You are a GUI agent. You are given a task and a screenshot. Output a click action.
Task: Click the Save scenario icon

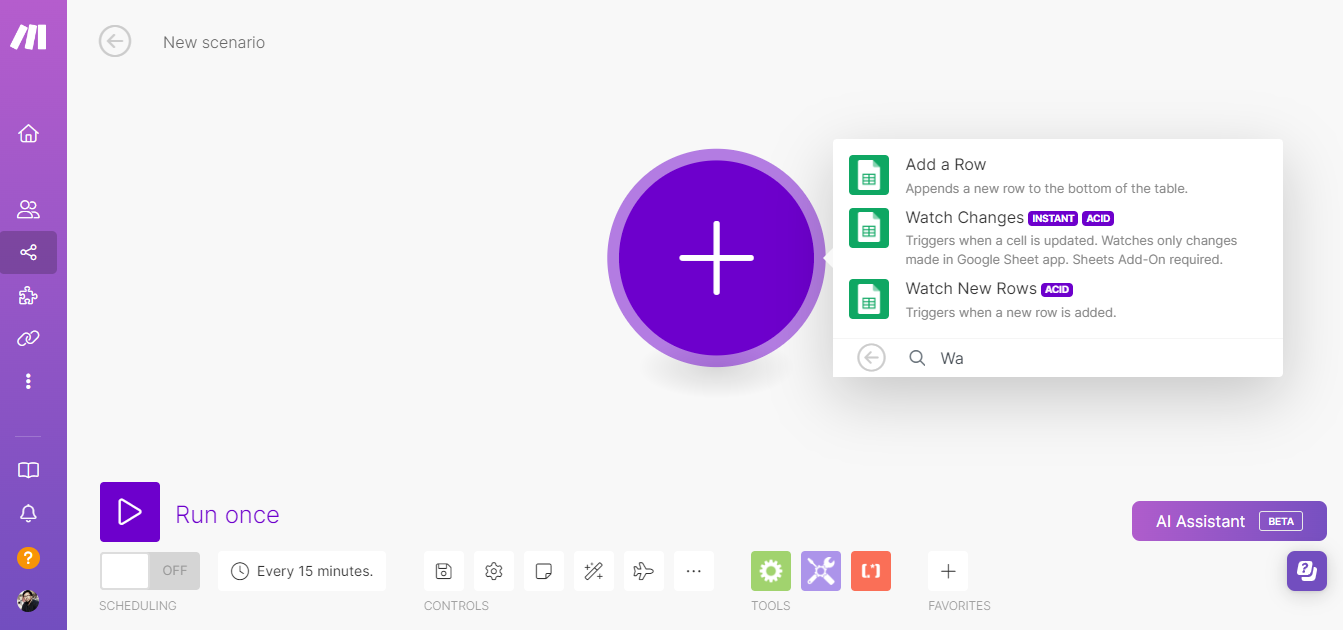(444, 571)
